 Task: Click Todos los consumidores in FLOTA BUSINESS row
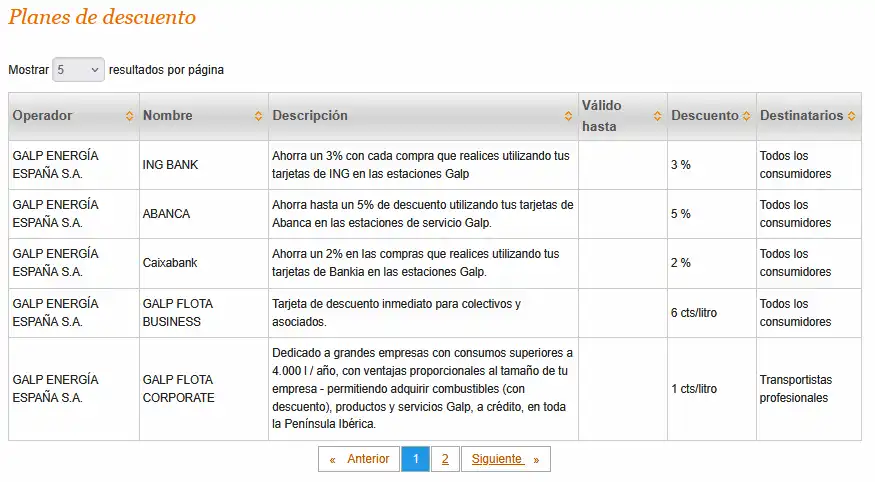coord(795,313)
